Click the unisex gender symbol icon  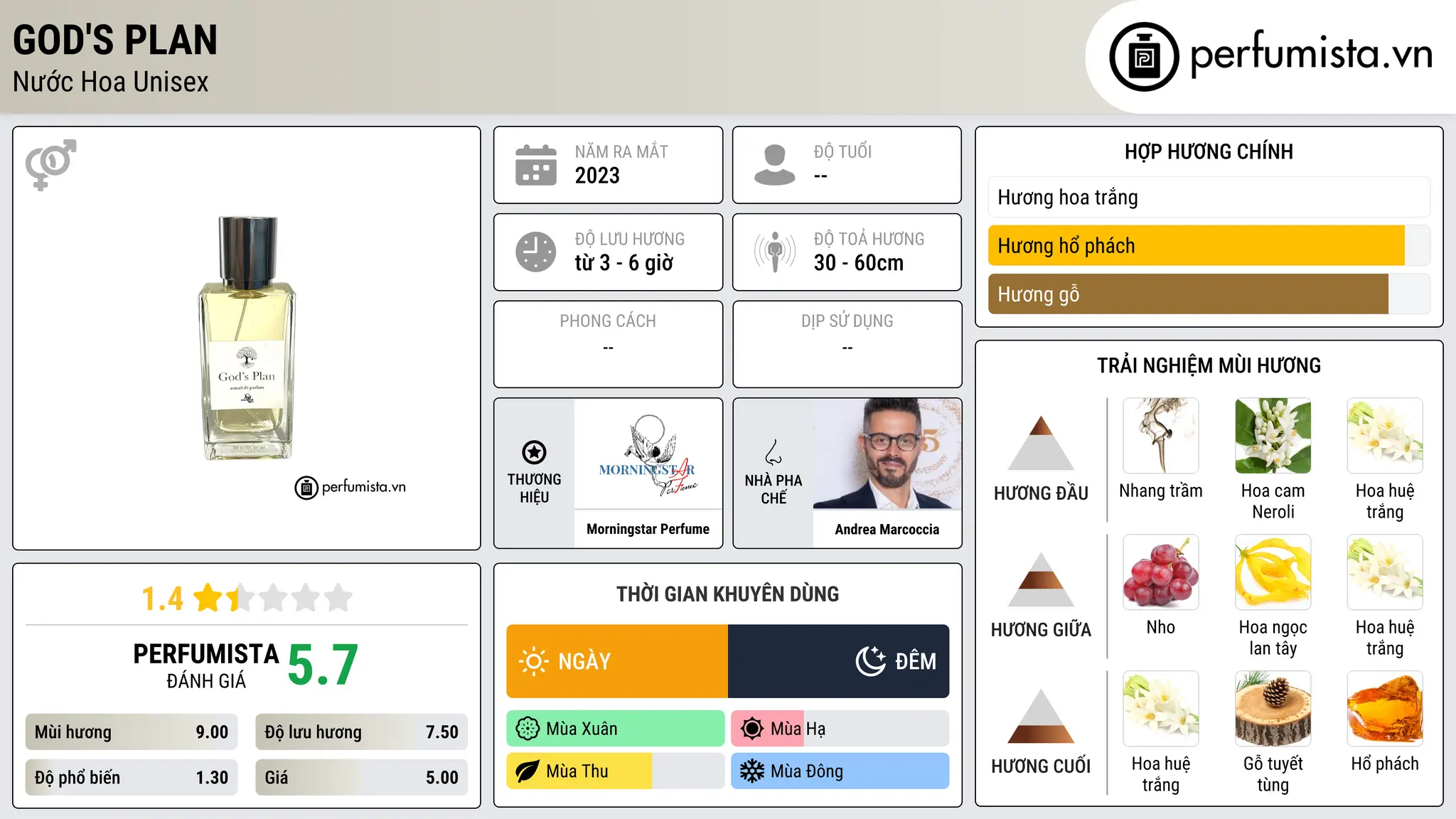pyautogui.click(x=50, y=165)
